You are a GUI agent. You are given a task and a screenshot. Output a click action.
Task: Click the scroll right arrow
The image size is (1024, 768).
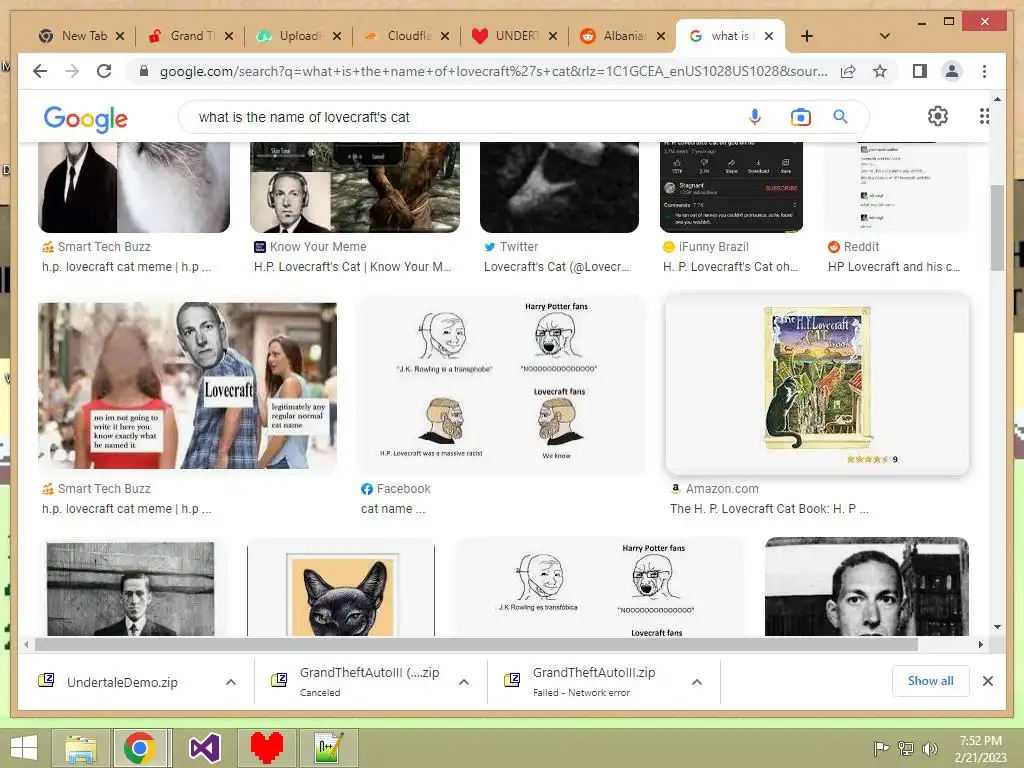click(x=980, y=645)
